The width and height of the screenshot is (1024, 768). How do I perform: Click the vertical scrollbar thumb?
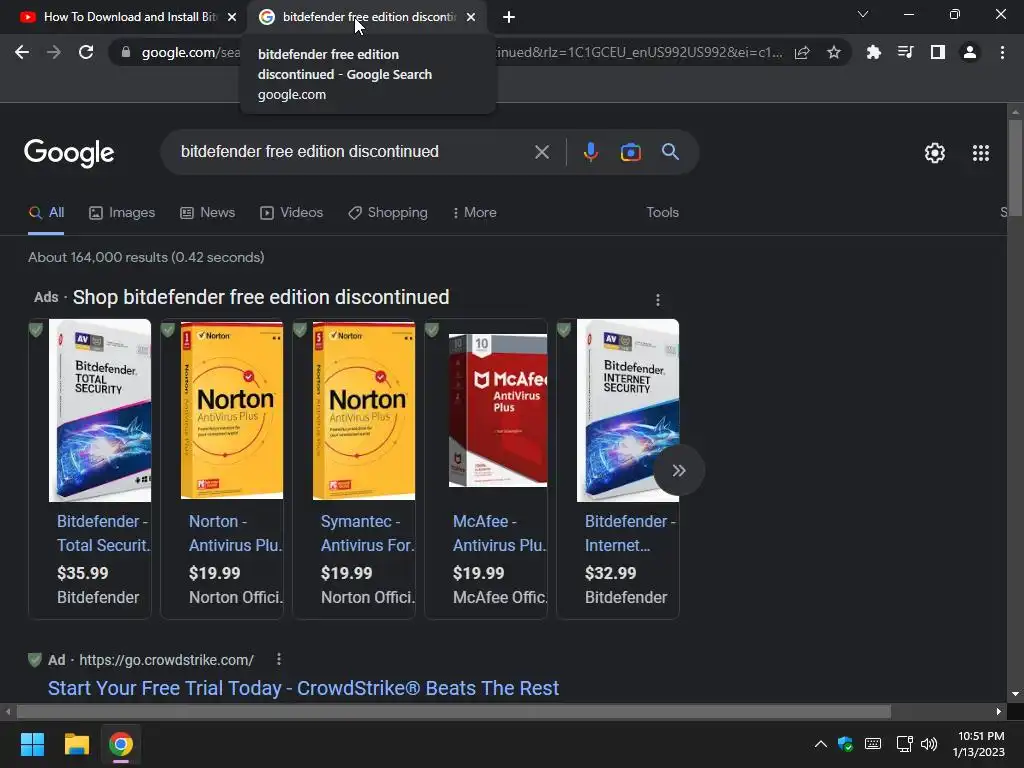tap(1015, 168)
